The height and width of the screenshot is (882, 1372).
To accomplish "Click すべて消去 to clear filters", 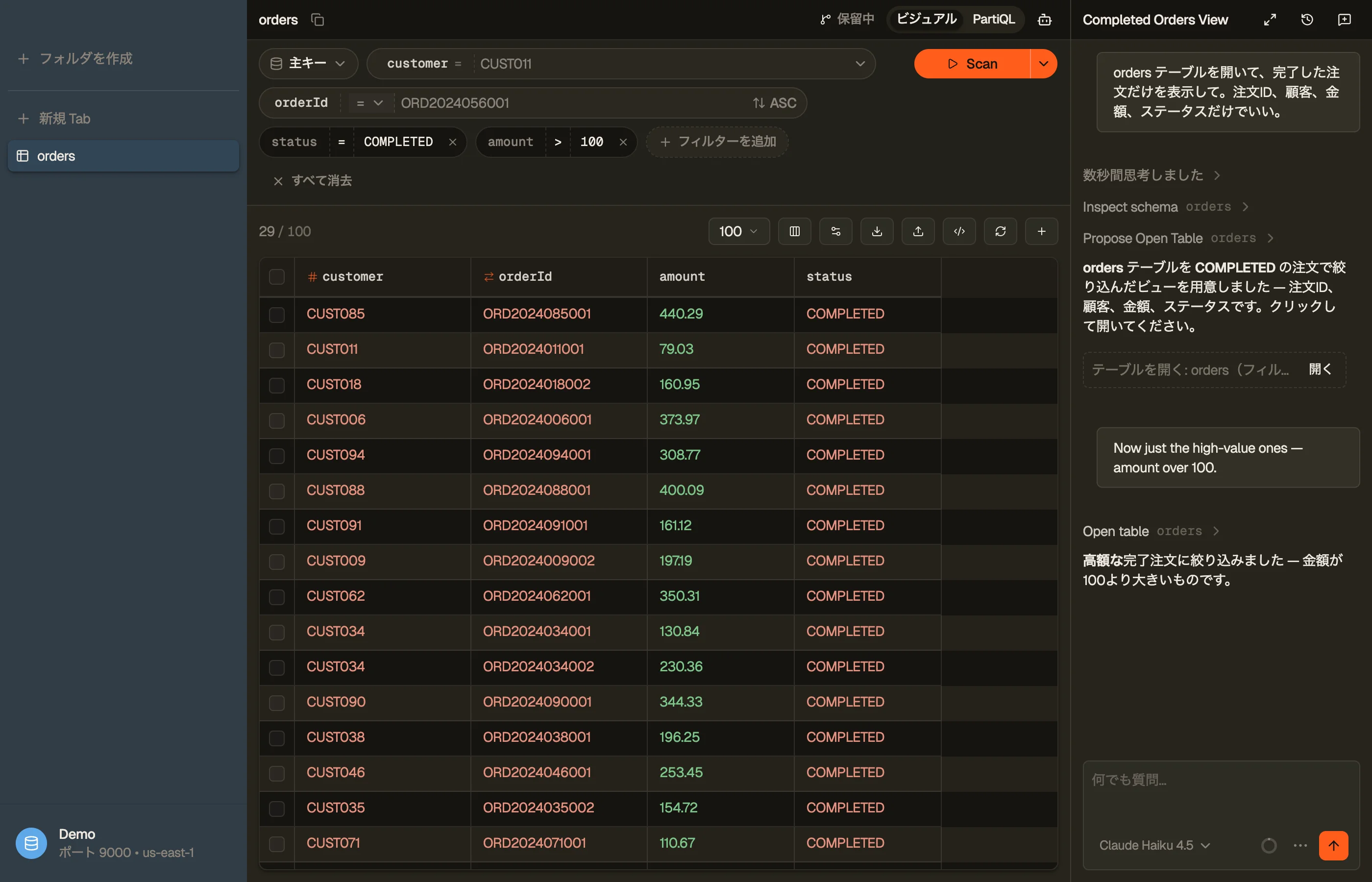I will coord(312,181).
